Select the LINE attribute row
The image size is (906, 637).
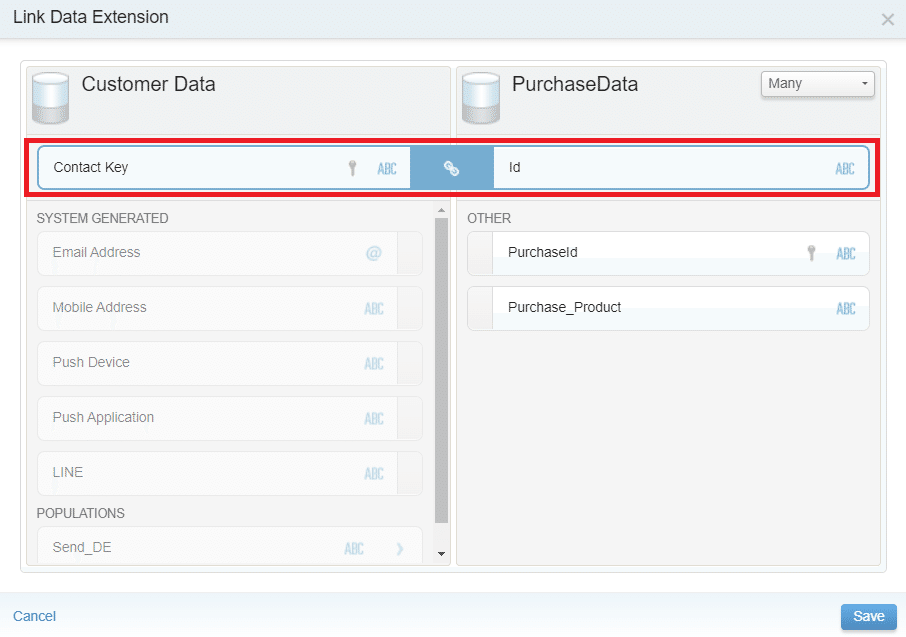tap(200, 473)
